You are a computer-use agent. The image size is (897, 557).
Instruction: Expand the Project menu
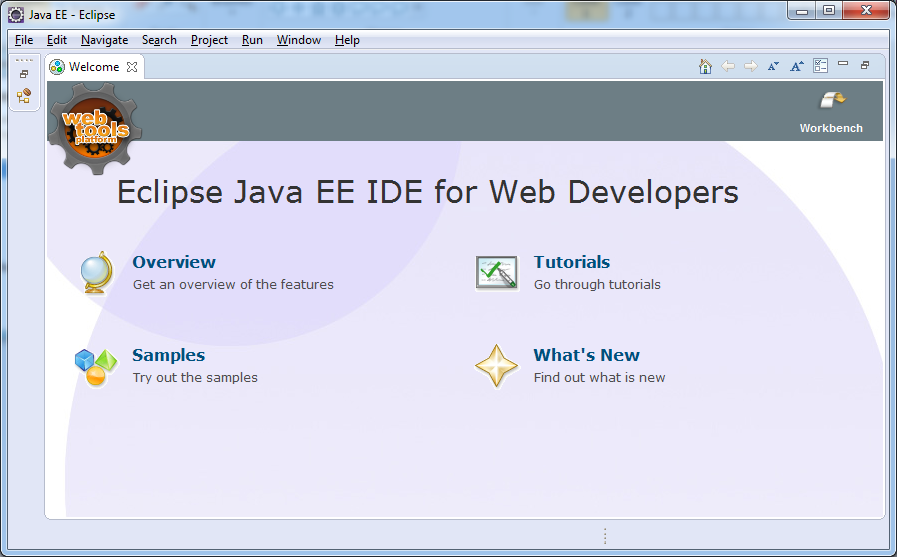(209, 40)
